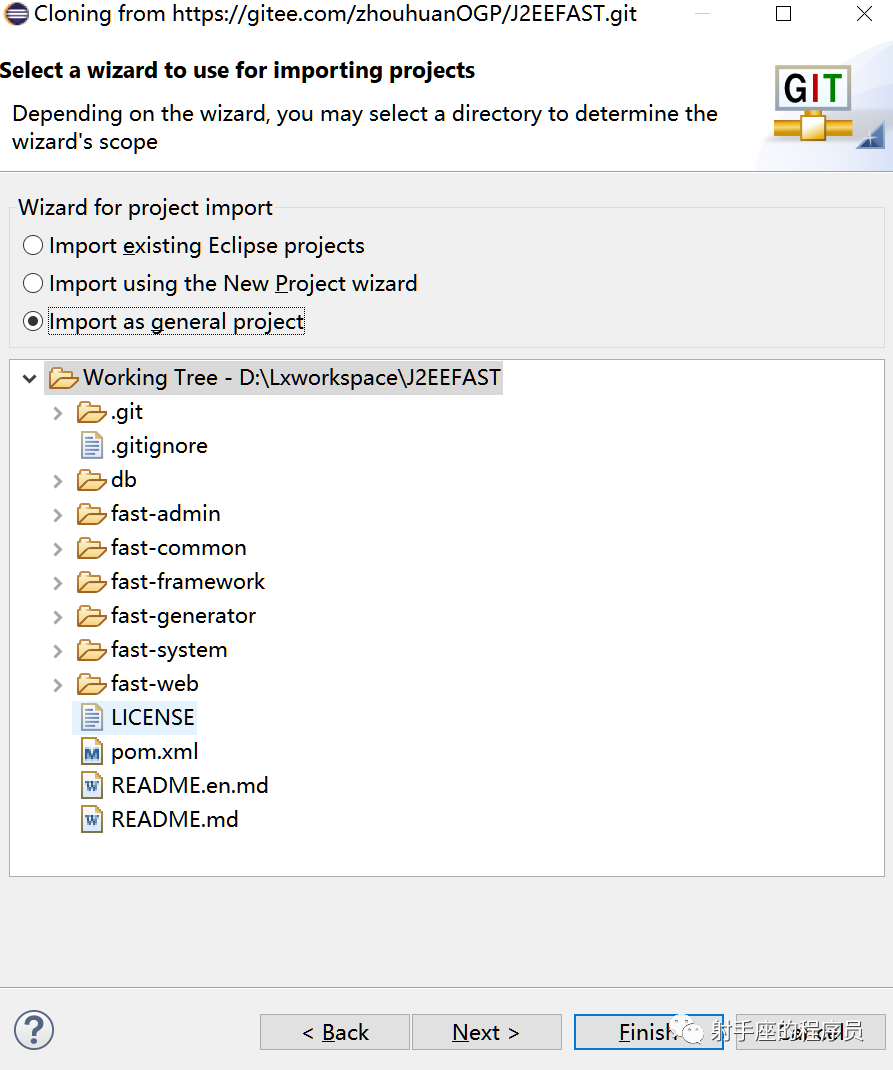The width and height of the screenshot is (893, 1070).
Task: Click the README.en.md file icon
Action: [92, 786]
